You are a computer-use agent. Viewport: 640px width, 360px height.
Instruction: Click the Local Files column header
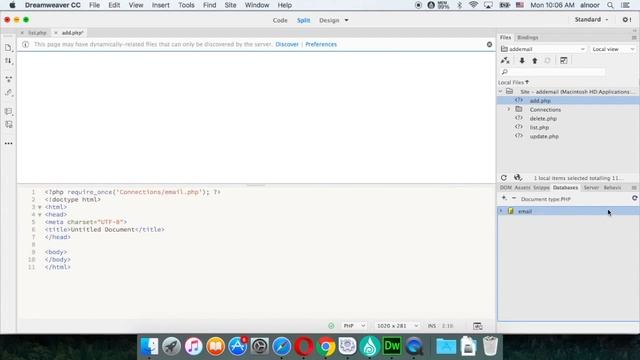[x=513, y=82]
